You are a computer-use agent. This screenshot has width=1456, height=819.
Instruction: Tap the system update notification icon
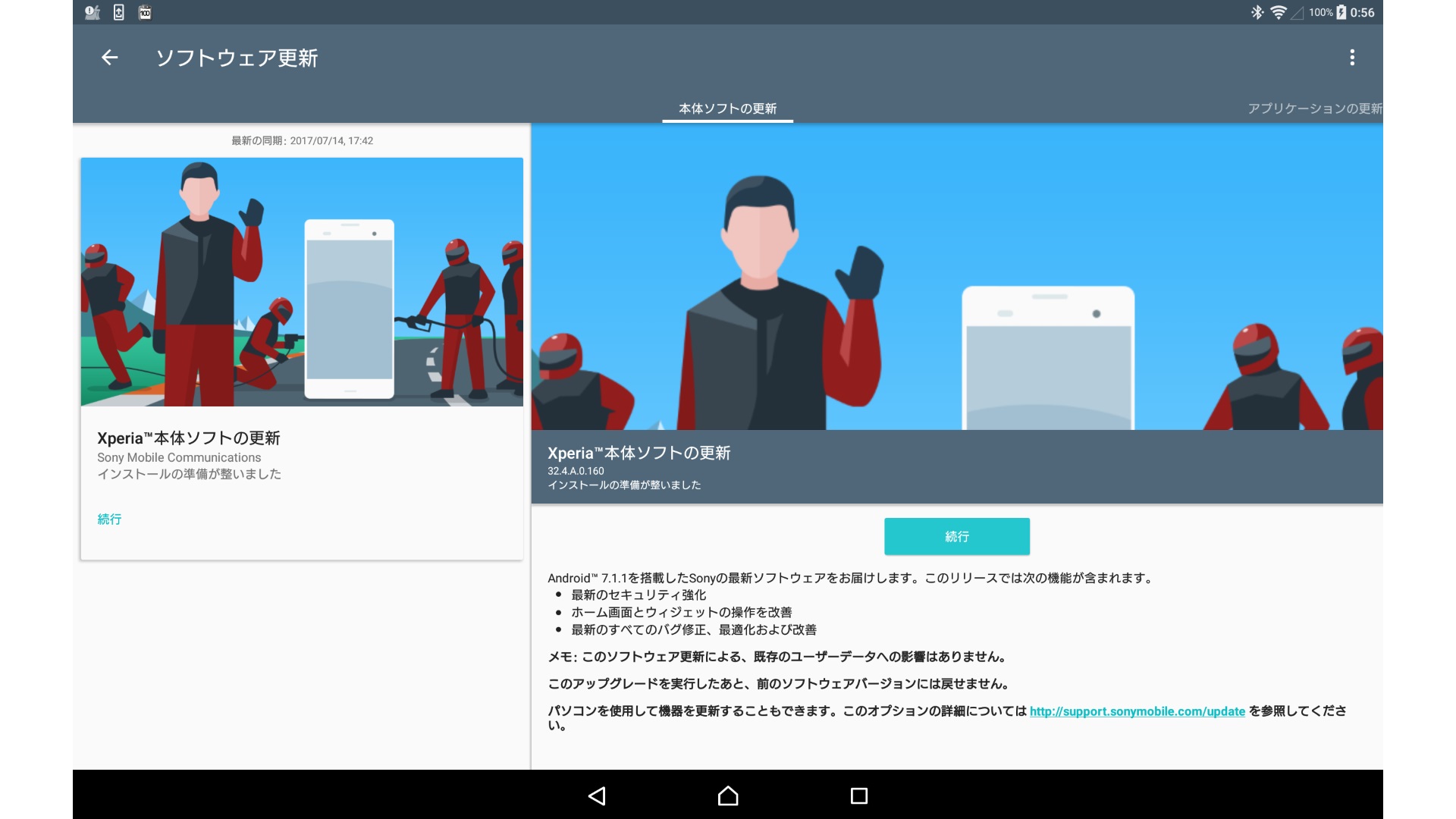tap(119, 12)
